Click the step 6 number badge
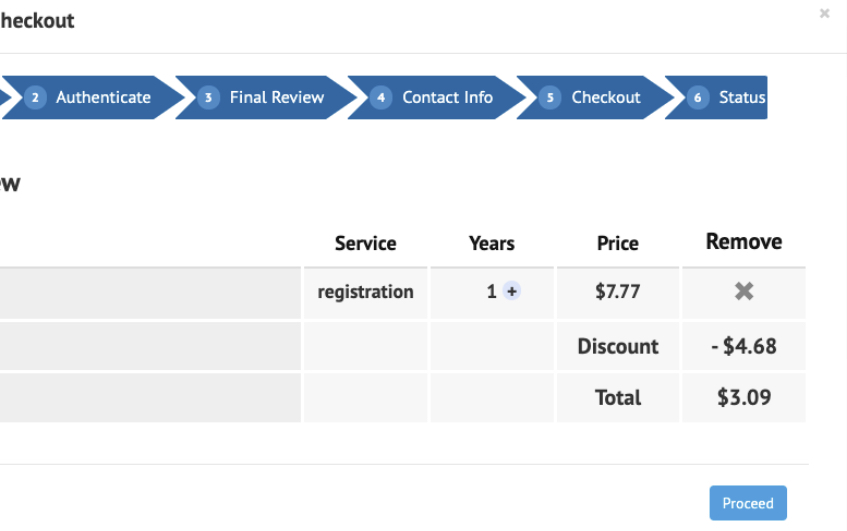The image size is (847, 531). [x=697, y=98]
